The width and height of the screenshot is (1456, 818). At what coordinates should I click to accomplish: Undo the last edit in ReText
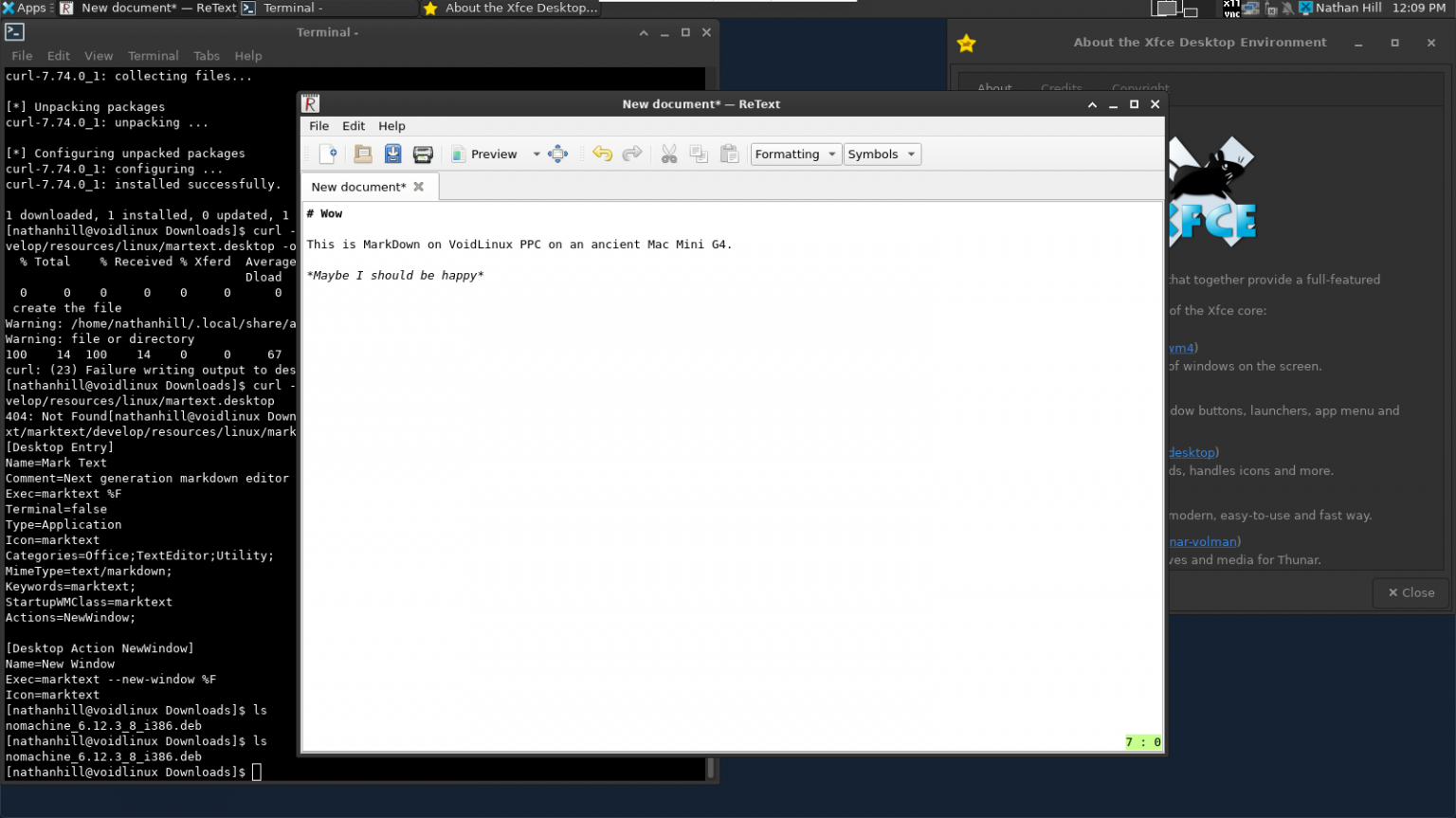(x=603, y=154)
